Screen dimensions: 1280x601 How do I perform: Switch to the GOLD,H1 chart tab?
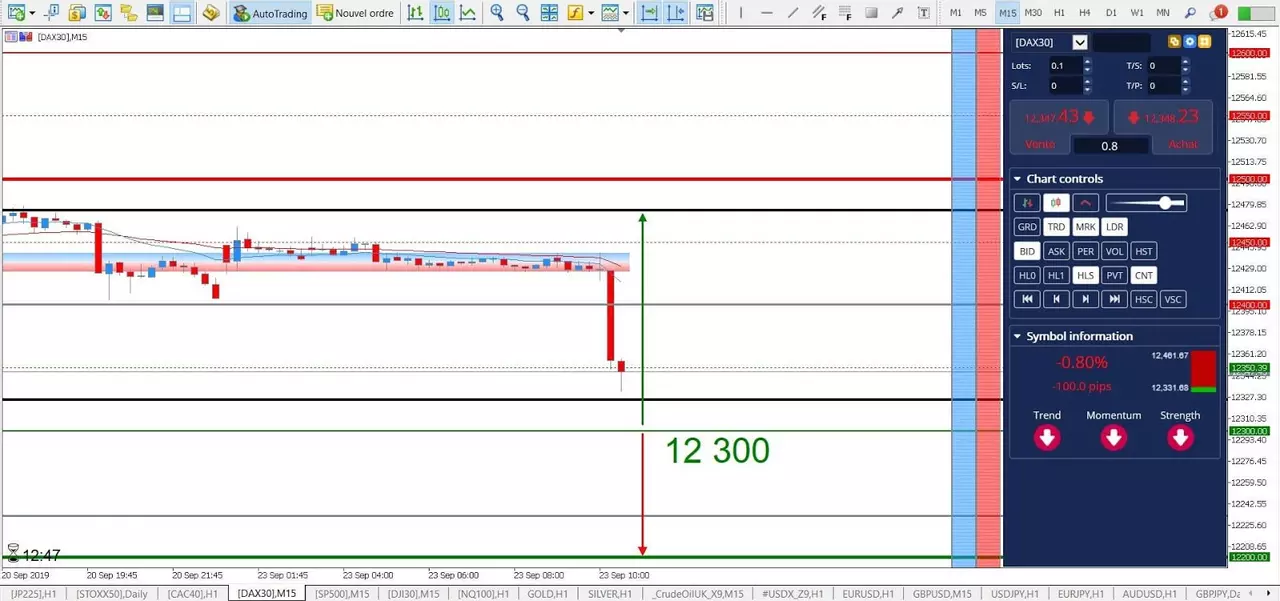(x=547, y=594)
